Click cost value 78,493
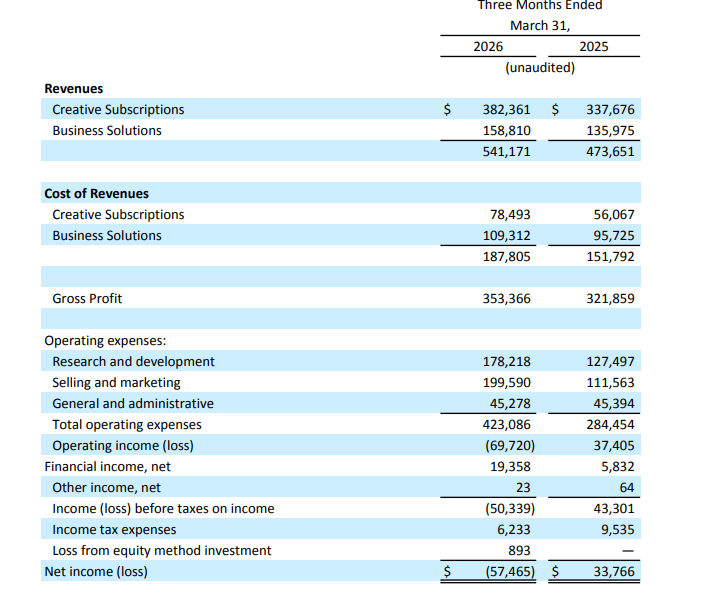The image size is (703, 593). 510,215
